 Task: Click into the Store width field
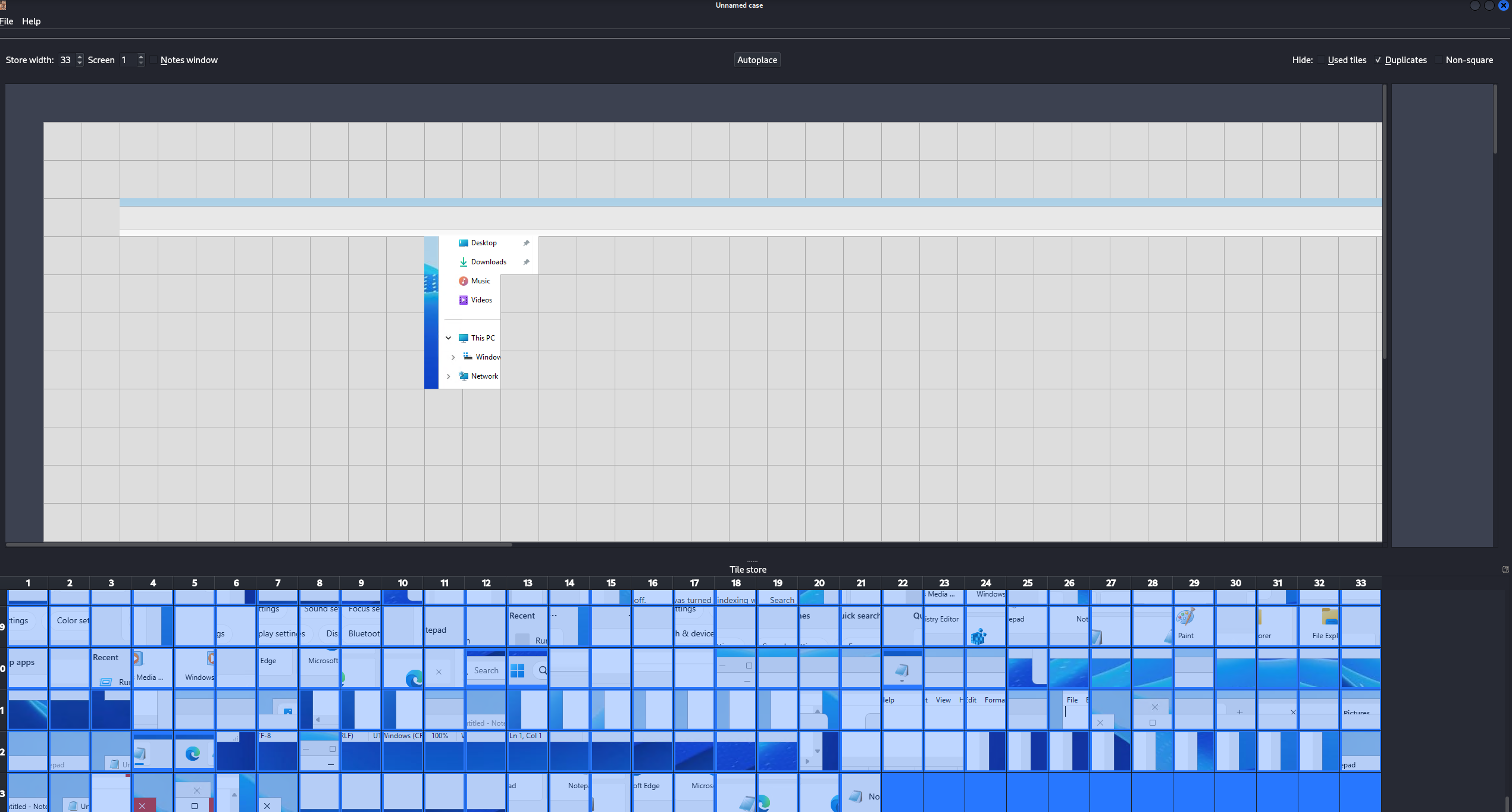[x=66, y=60]
